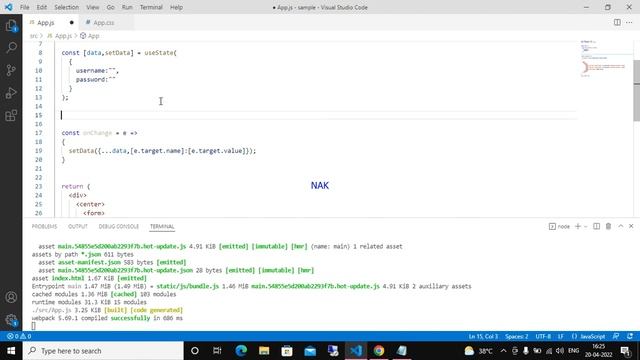Open errors and warnings count in status bar

click(19, 336)
